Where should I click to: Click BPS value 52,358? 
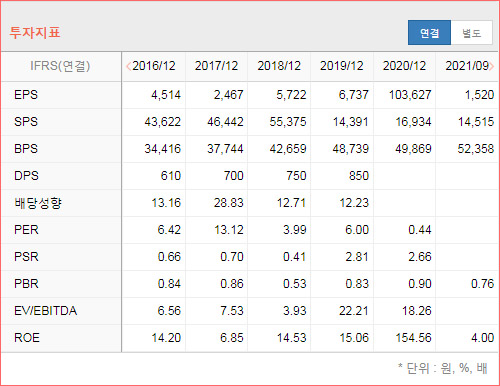point(476,149)
